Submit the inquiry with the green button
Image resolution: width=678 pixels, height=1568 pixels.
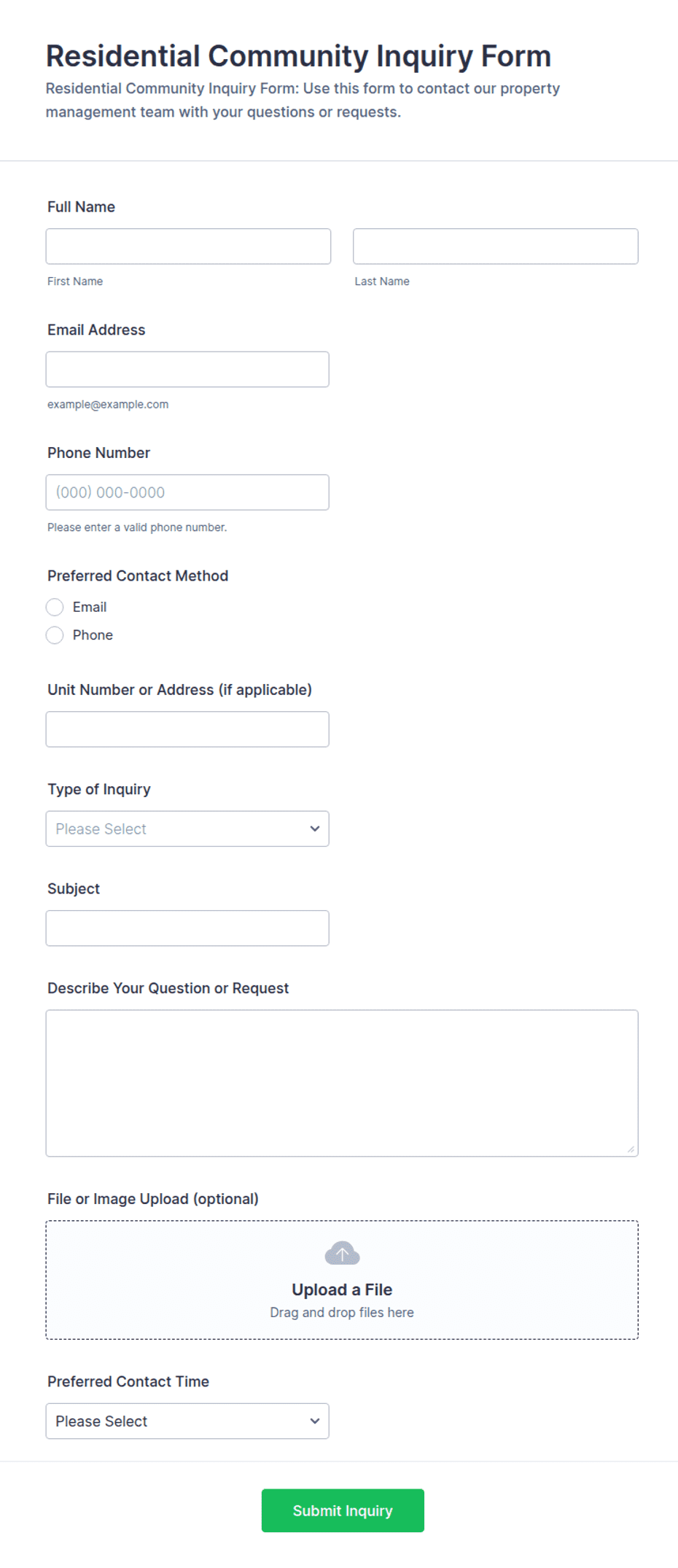click(x=343, y=1510)
